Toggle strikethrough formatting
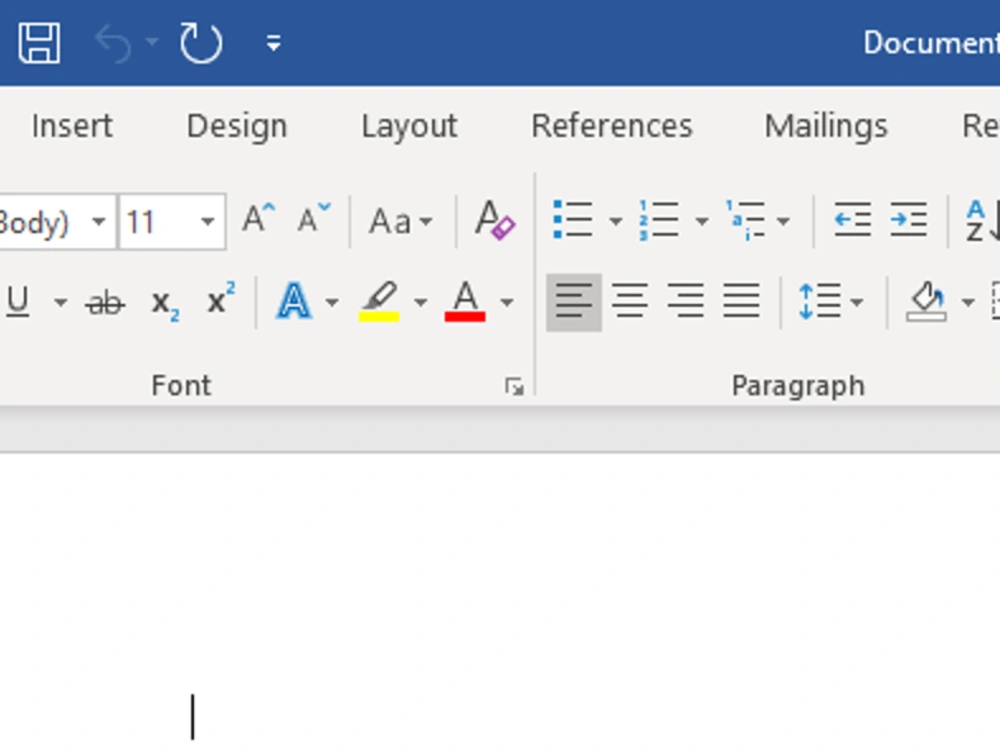This screenshot has height=750, width=1000. pyautogui.click(x=105, y=303)
